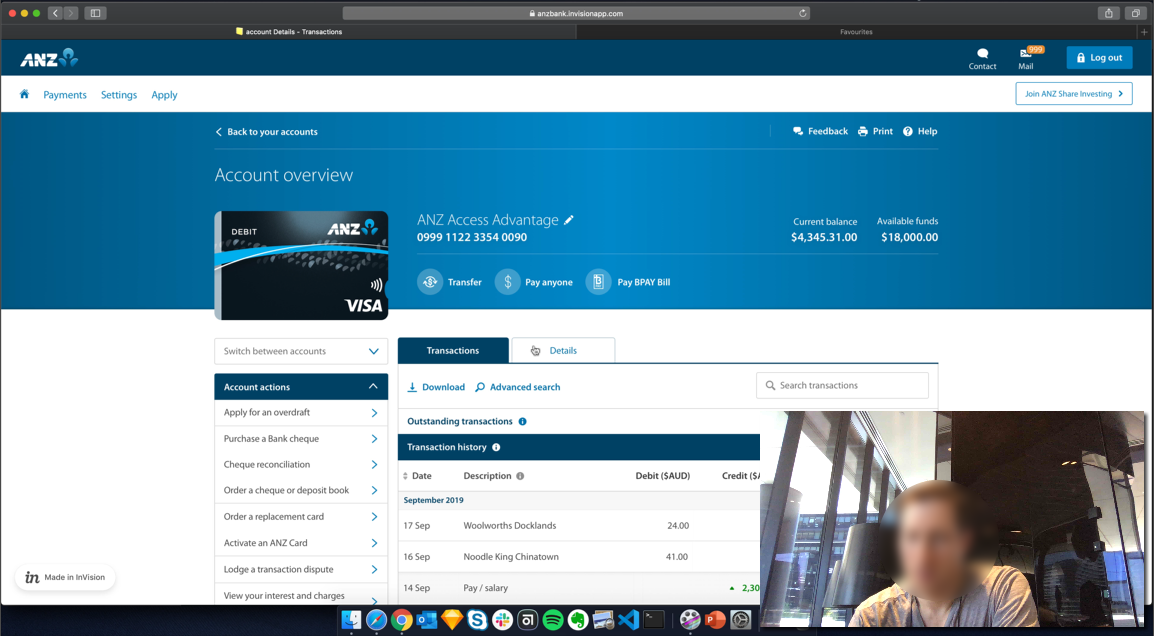Open View your interest and charges
The height and width of the screenshot is (636, 1154).
[x=301, y=595]
